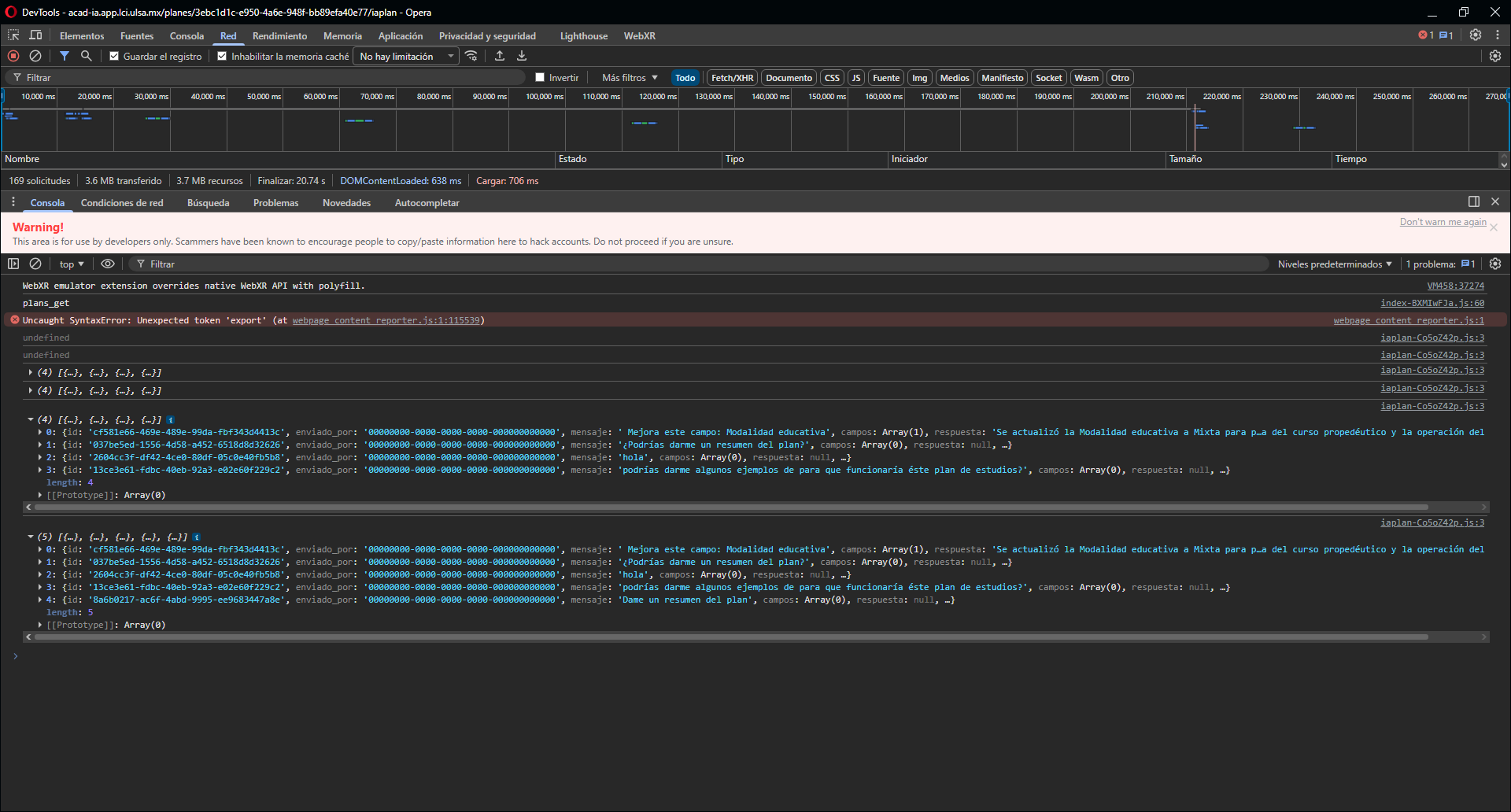Collapse the expanded (5) array entry
This screenshot has height=812, width=1511.
[31, 537]
